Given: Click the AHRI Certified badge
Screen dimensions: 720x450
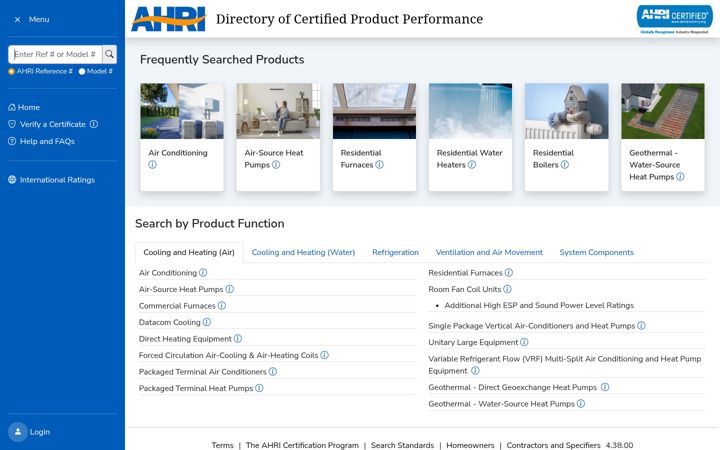Looking at the screenshot, I should 674,19.
